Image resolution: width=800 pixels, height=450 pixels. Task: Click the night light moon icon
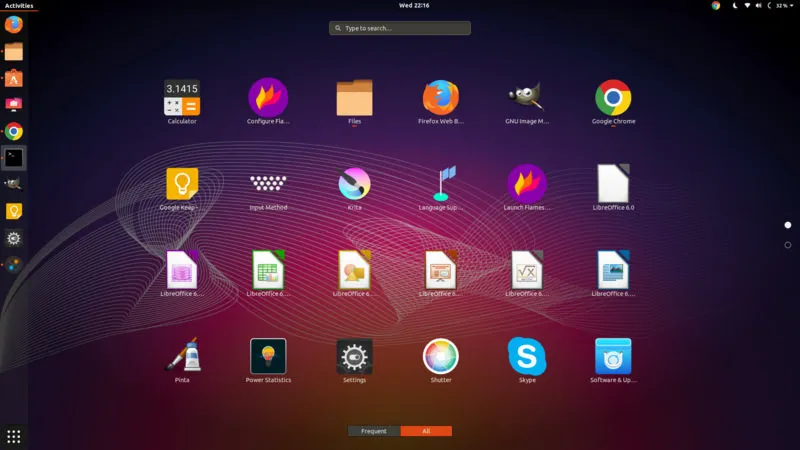coord(735,6)
